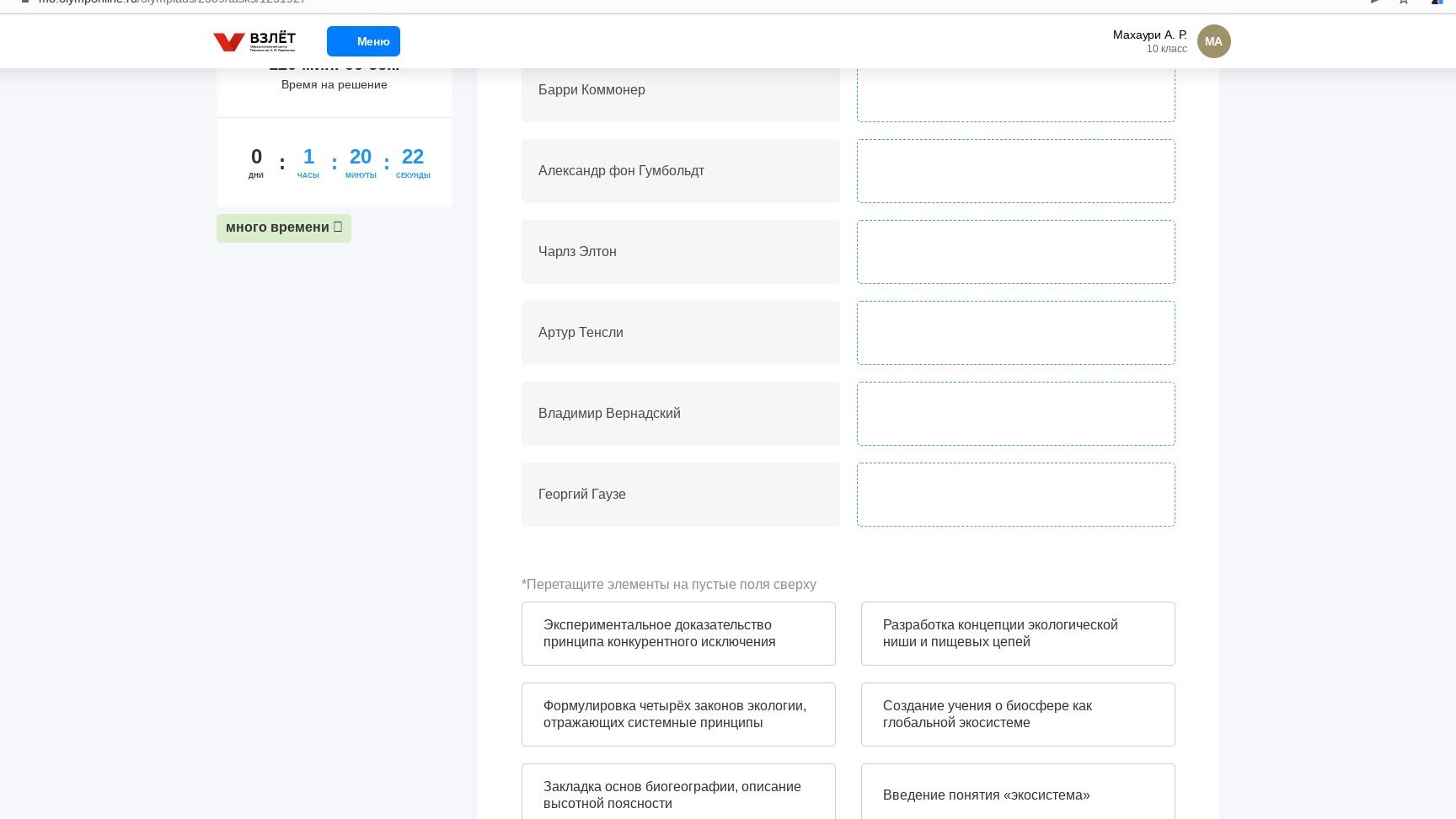
Task: Pick the 'Создание учения о биосфере' card
Action: tap(1018, 715)
